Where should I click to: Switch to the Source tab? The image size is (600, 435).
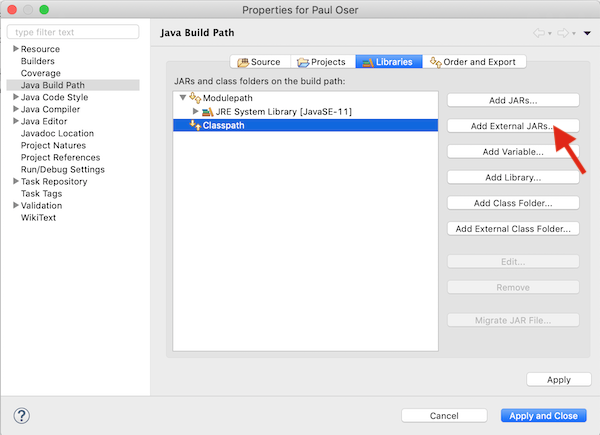(258, 62)
